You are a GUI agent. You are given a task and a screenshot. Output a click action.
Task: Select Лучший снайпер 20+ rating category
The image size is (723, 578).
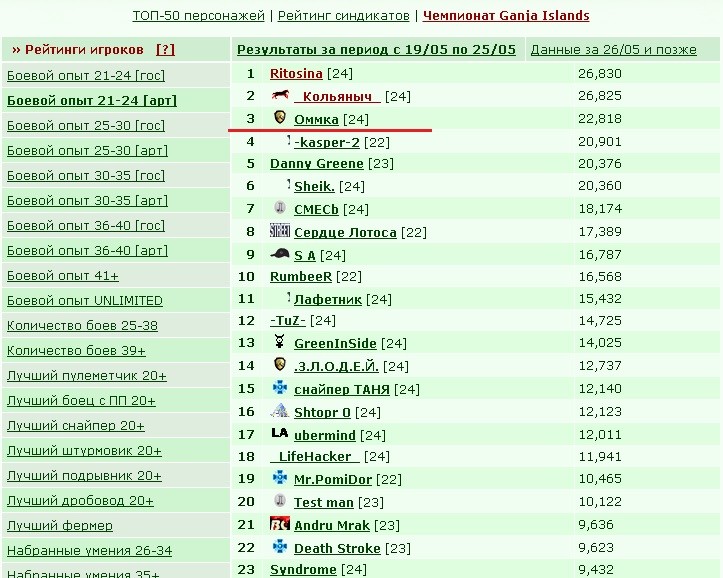click(x=76, y=425)
